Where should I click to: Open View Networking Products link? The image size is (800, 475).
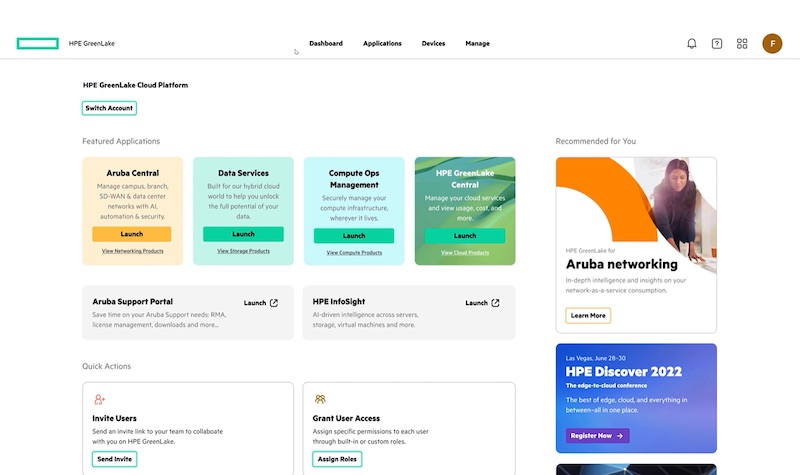(x=133, y=251)
